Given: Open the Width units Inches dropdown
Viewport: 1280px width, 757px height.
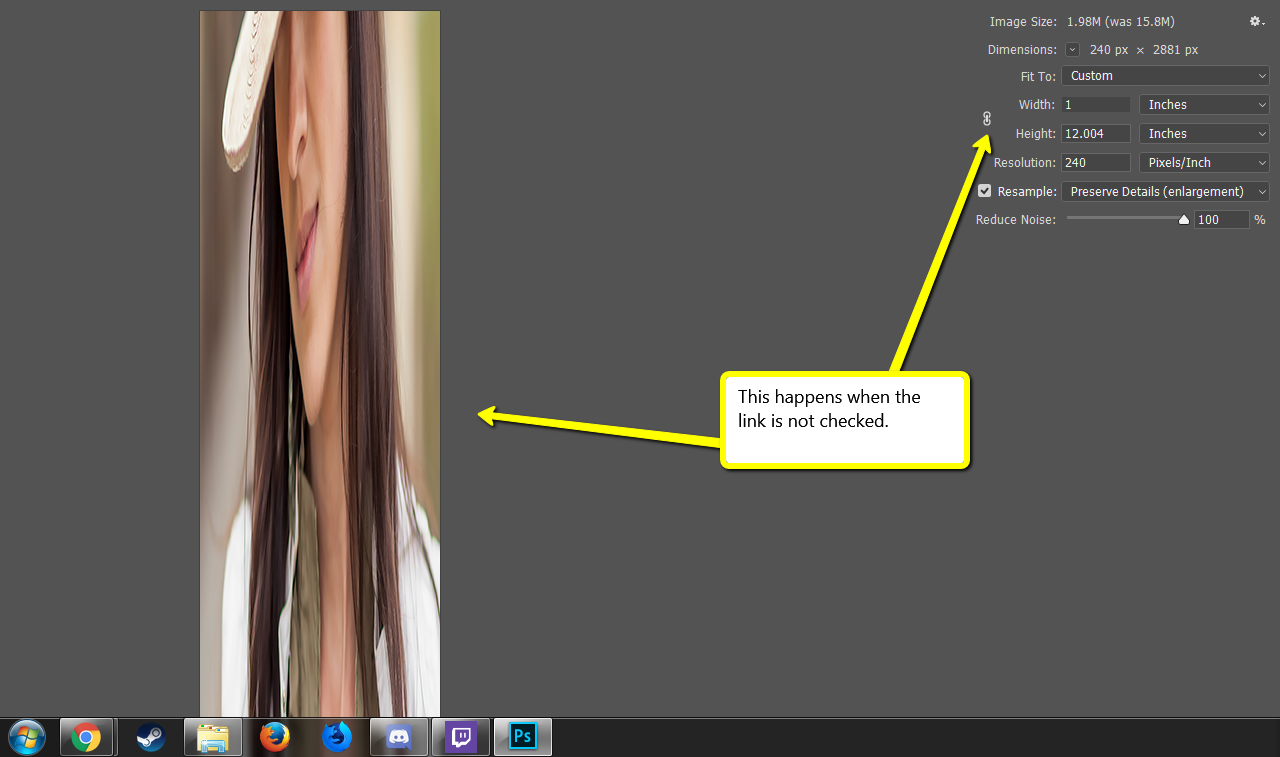Looking at the screenshot, I should [x=1204, y=104].
